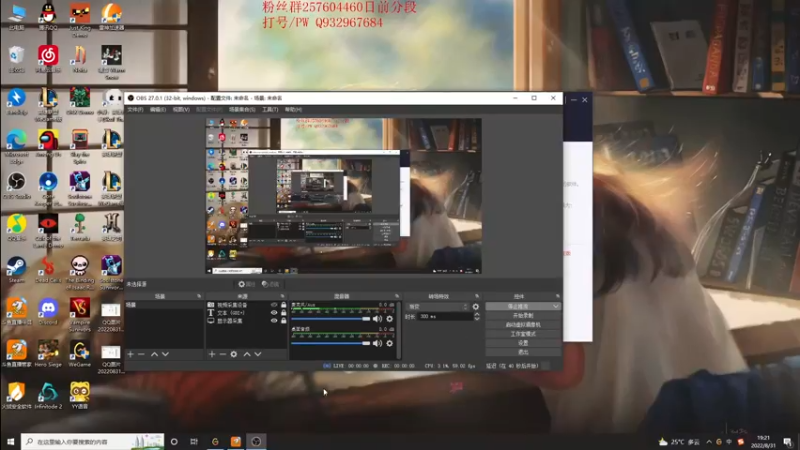Open transition properties gear icon
Screen dimensions: 800x450
click(x=476, y=307)
